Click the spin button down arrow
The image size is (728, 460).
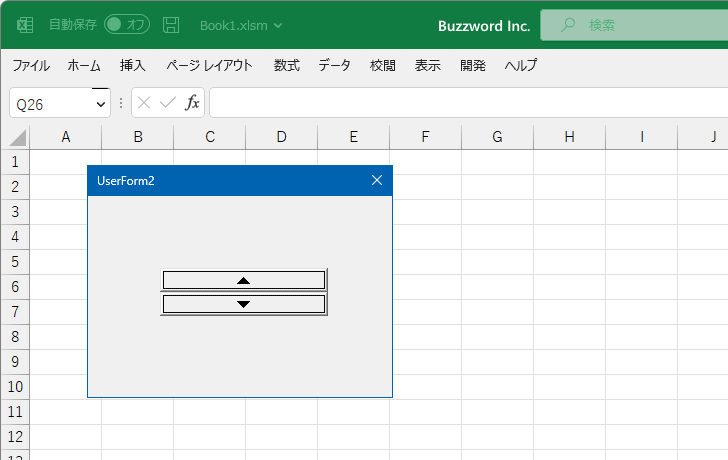coord(244,304)
